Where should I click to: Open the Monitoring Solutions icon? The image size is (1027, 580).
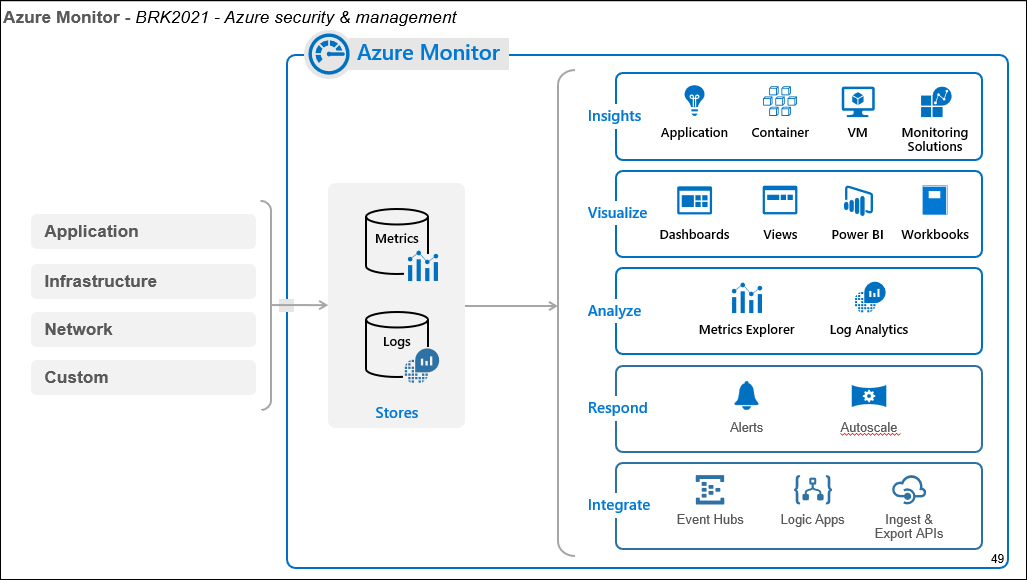pyautogui.click(x=935, y=102)
